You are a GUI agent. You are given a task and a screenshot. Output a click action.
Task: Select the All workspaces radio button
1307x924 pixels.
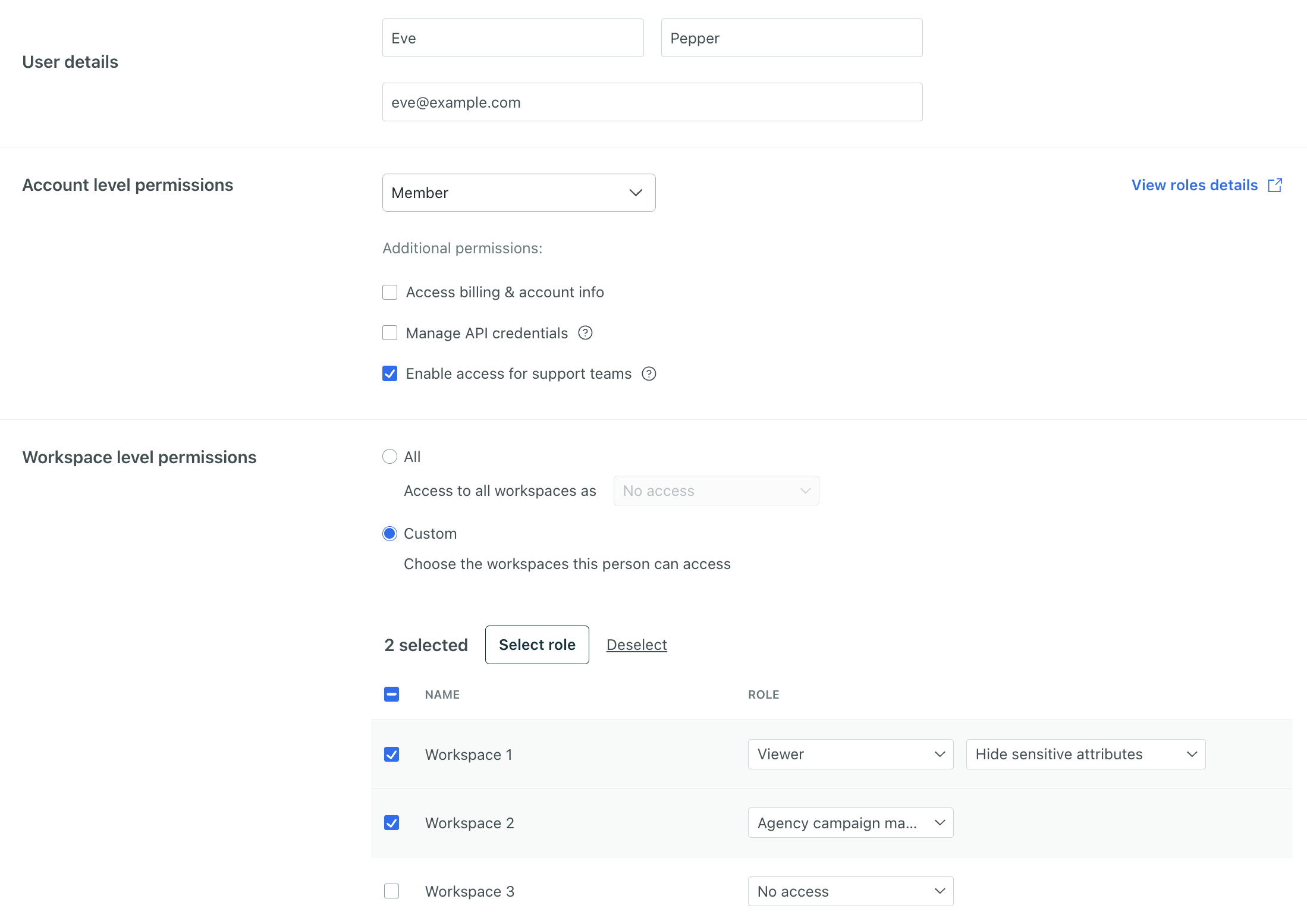point(389,456)
